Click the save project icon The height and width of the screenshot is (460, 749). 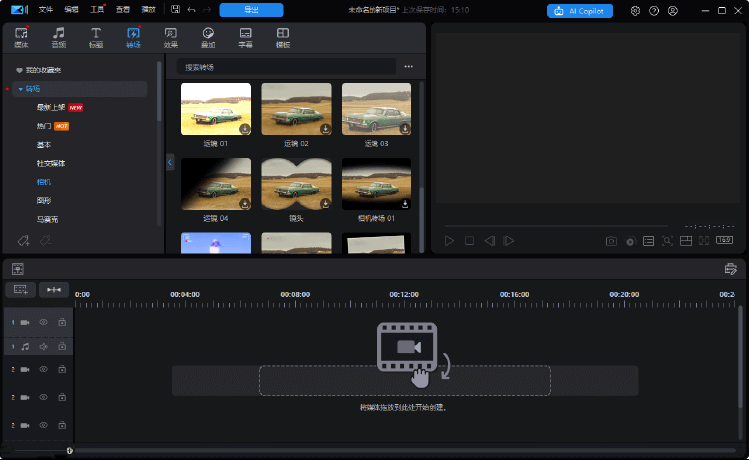click(176, 10)
